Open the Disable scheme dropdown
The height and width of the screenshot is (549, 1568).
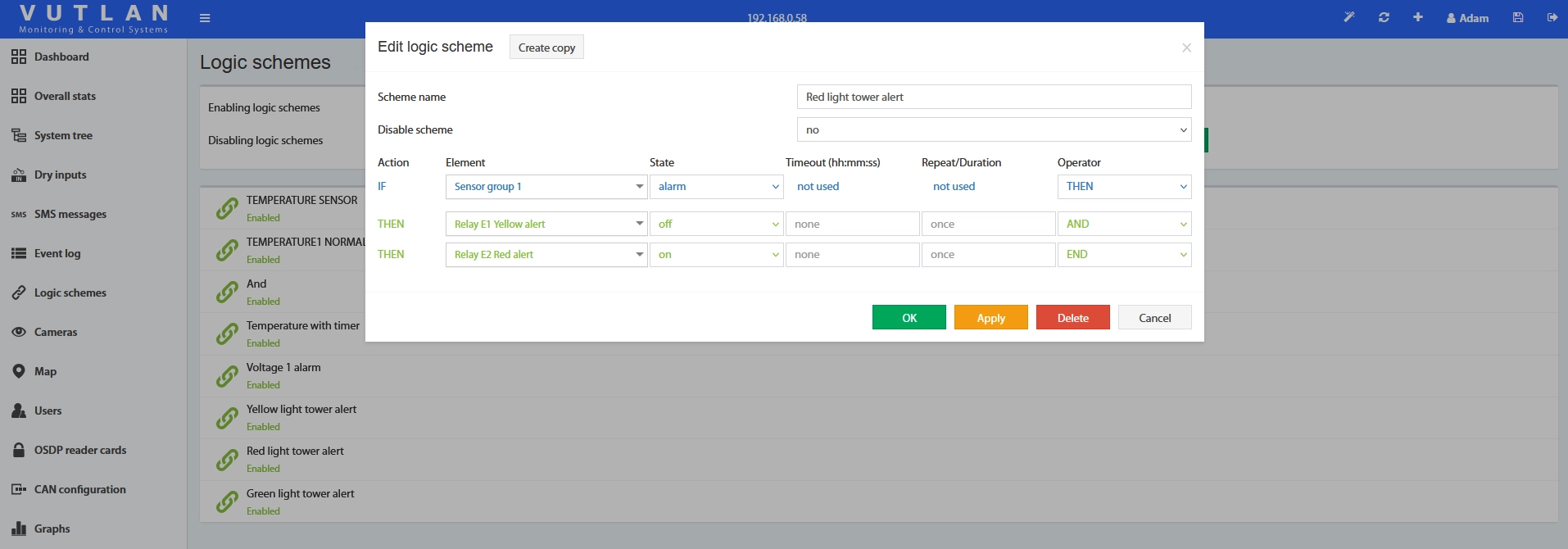(994, 129)
